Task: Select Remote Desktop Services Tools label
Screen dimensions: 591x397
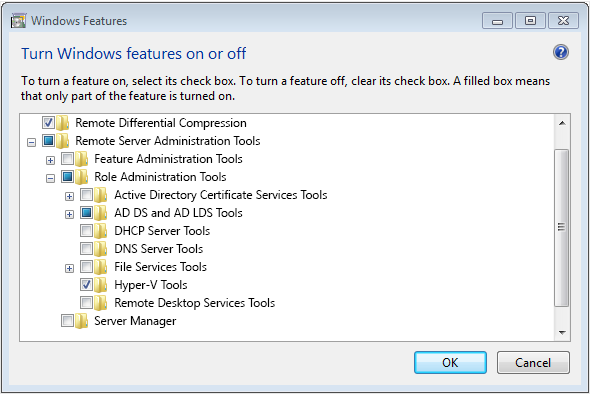Action: [194, 303]
